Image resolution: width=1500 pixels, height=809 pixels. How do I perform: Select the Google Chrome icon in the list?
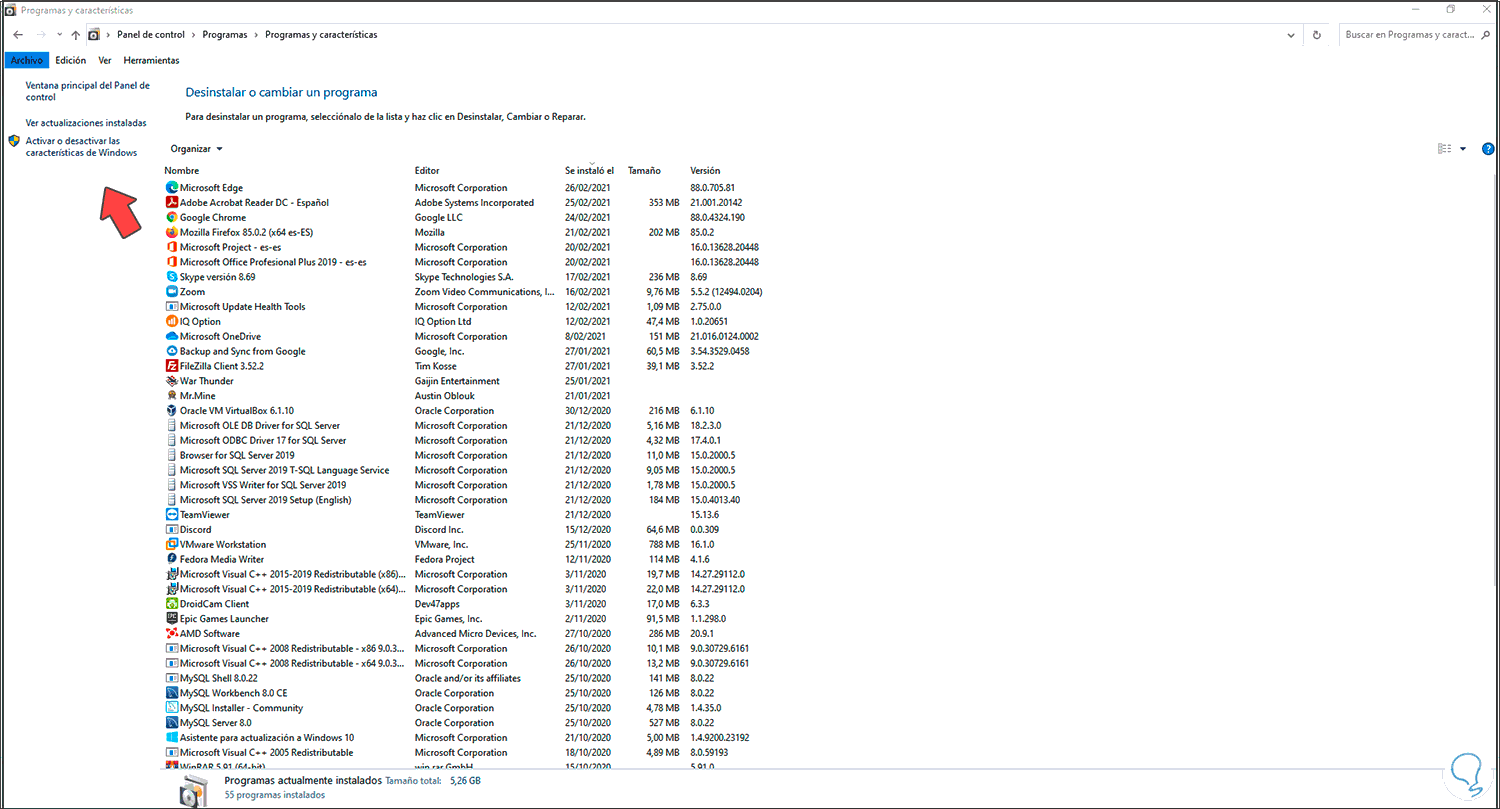click(172, 217)
